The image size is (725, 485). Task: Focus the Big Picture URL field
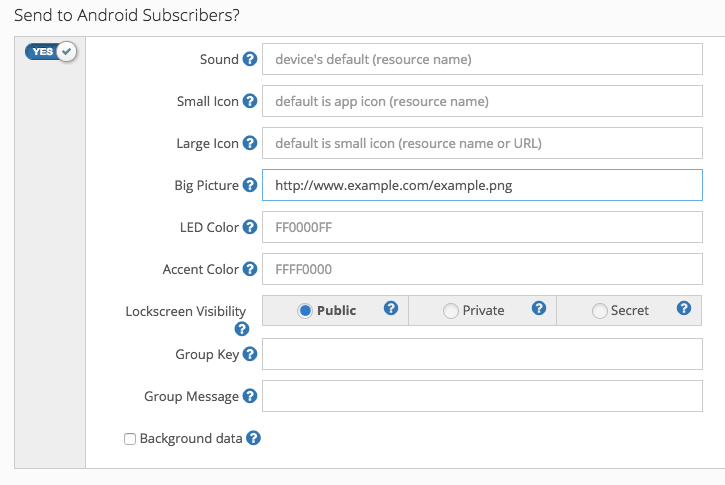pyautogui.click(x=482, y=185)
